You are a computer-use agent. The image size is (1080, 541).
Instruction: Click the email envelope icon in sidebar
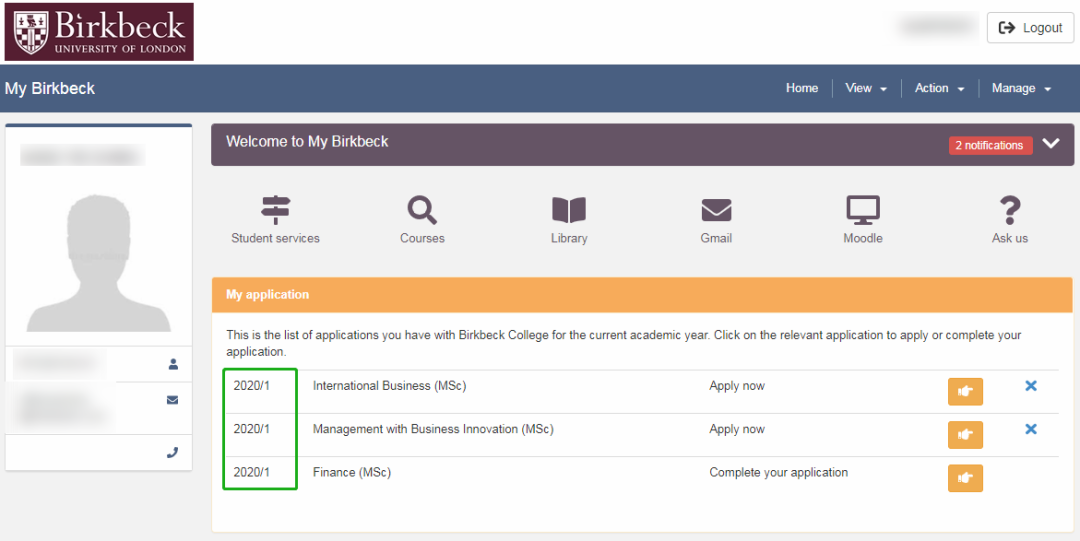coord(173,400)
